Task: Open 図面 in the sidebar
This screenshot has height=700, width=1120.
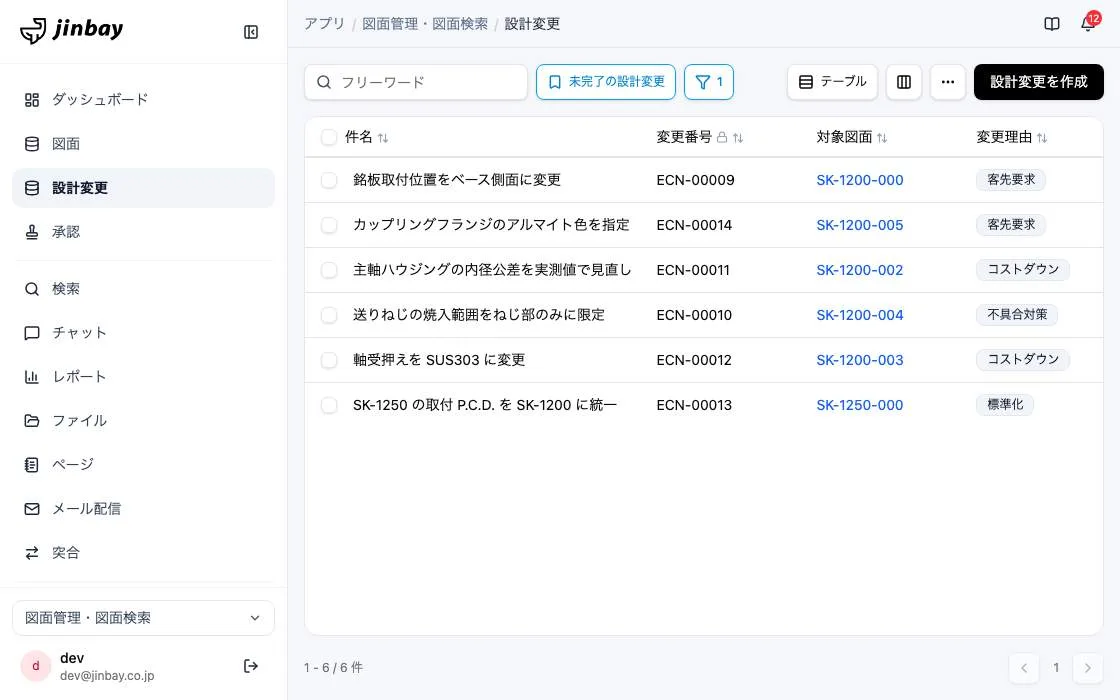Action: click(144, 144)
